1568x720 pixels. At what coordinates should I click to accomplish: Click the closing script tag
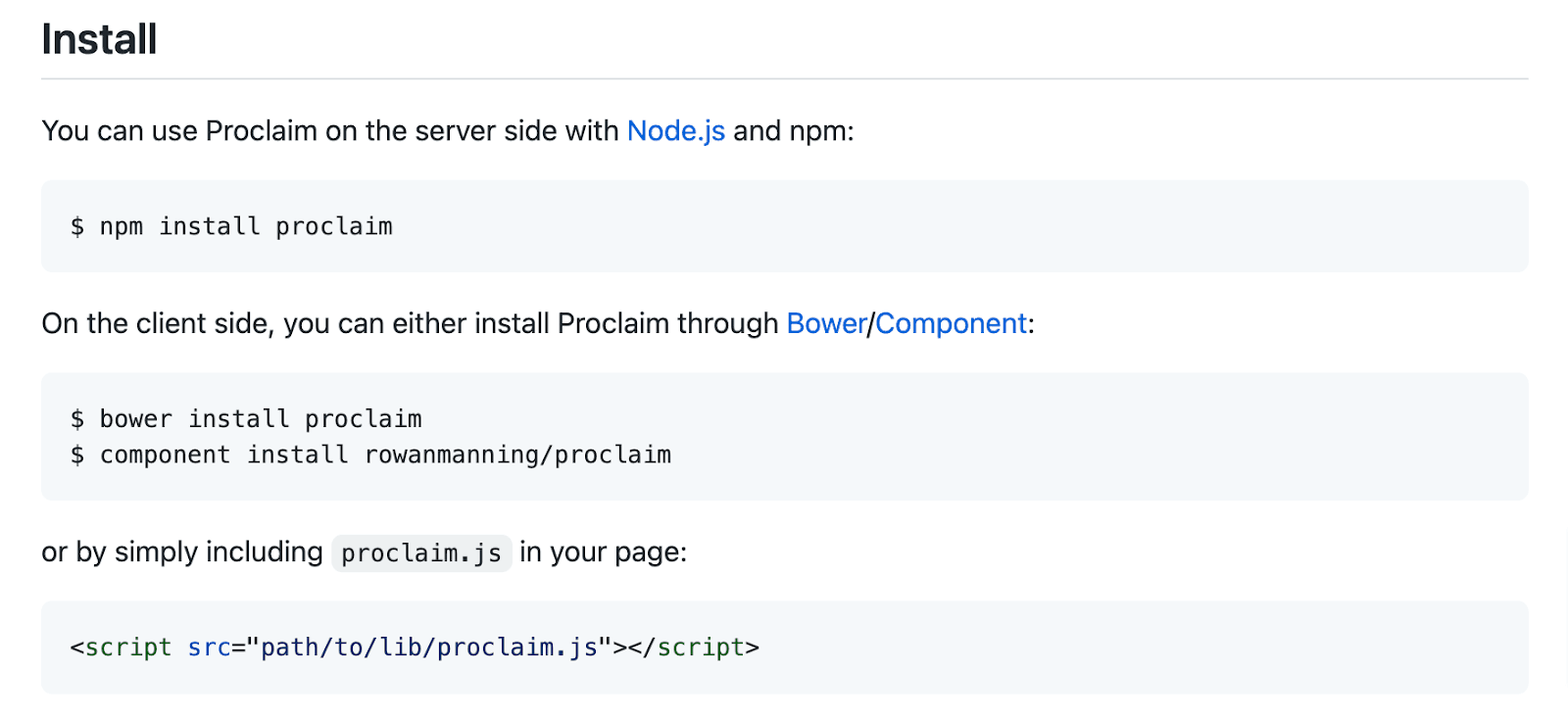point(700,648)
